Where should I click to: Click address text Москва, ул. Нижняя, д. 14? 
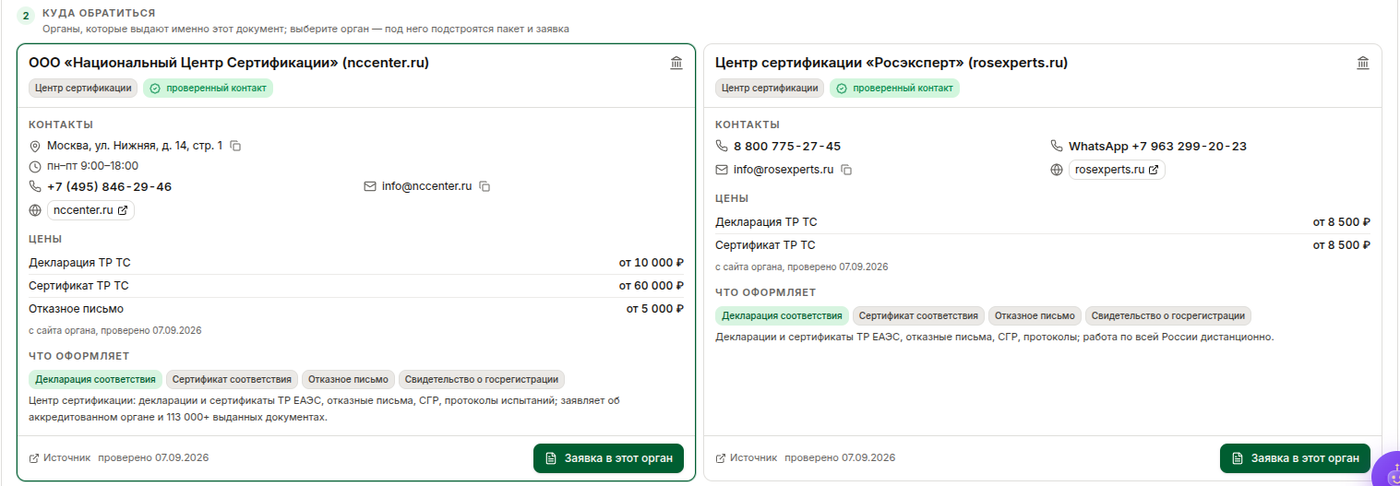tap(134, 146)
